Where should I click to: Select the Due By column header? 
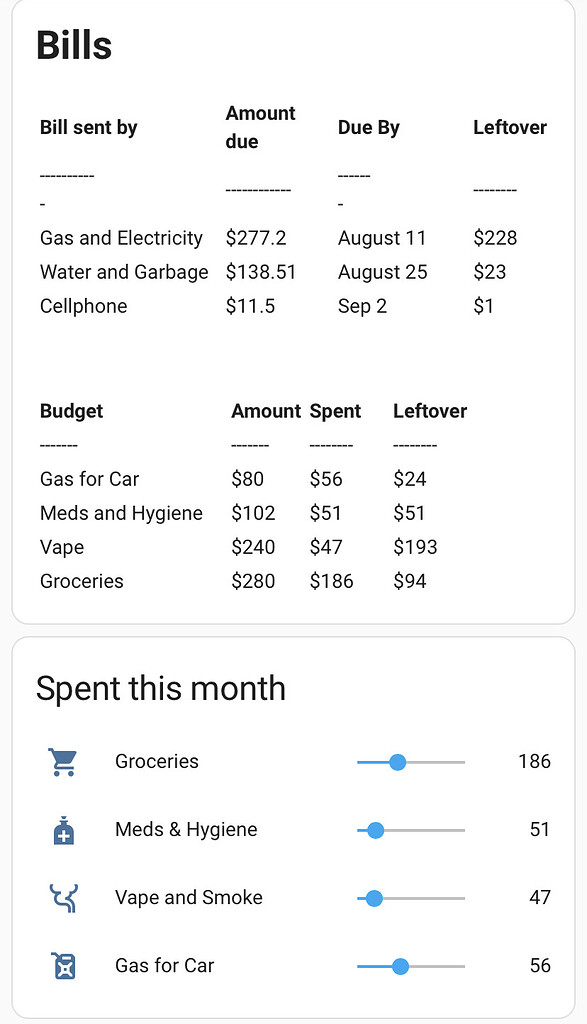pos(368,127)
